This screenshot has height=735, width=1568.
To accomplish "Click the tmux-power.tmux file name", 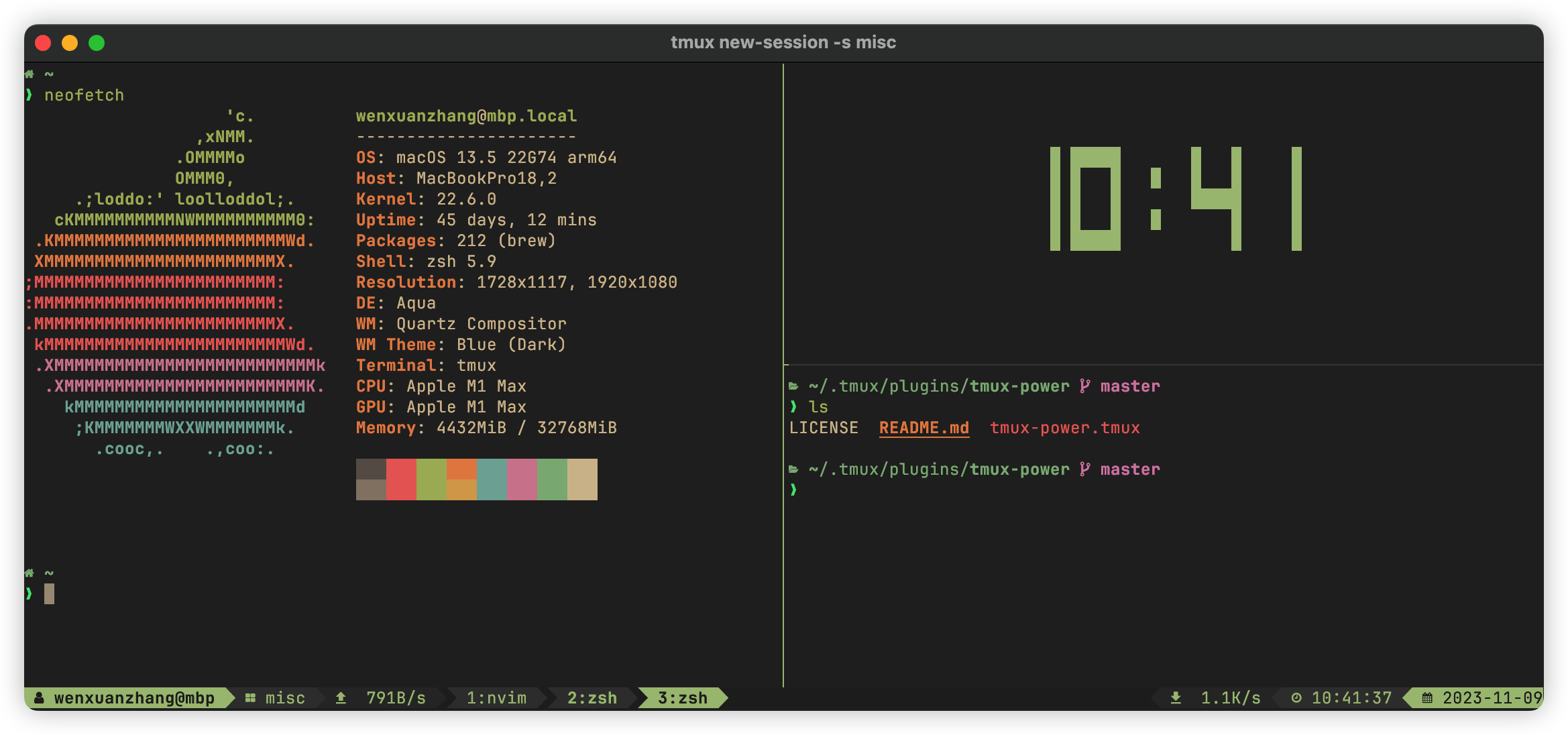I will [x=1065, y=427].
